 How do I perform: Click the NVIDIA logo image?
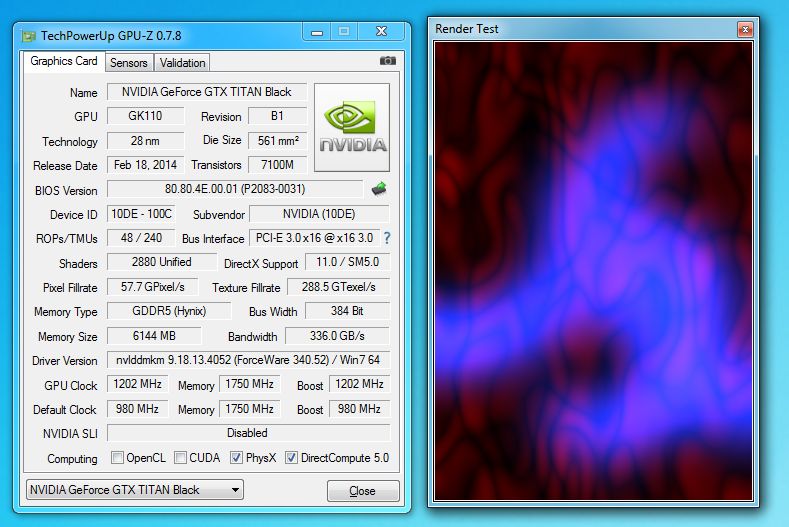pyautogui.click(x=352, y=127)
